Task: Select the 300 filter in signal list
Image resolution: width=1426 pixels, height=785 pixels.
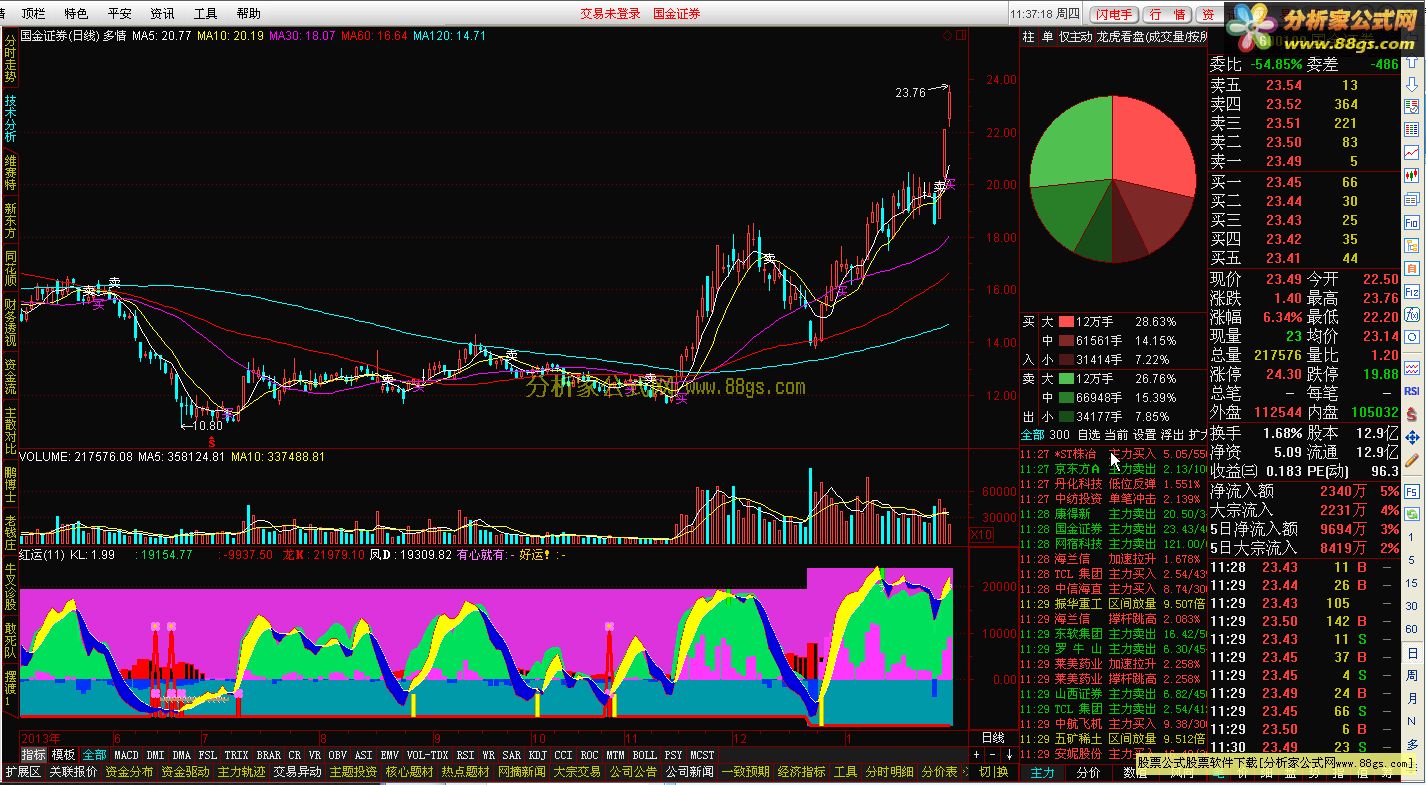Action: point(1058,435)
